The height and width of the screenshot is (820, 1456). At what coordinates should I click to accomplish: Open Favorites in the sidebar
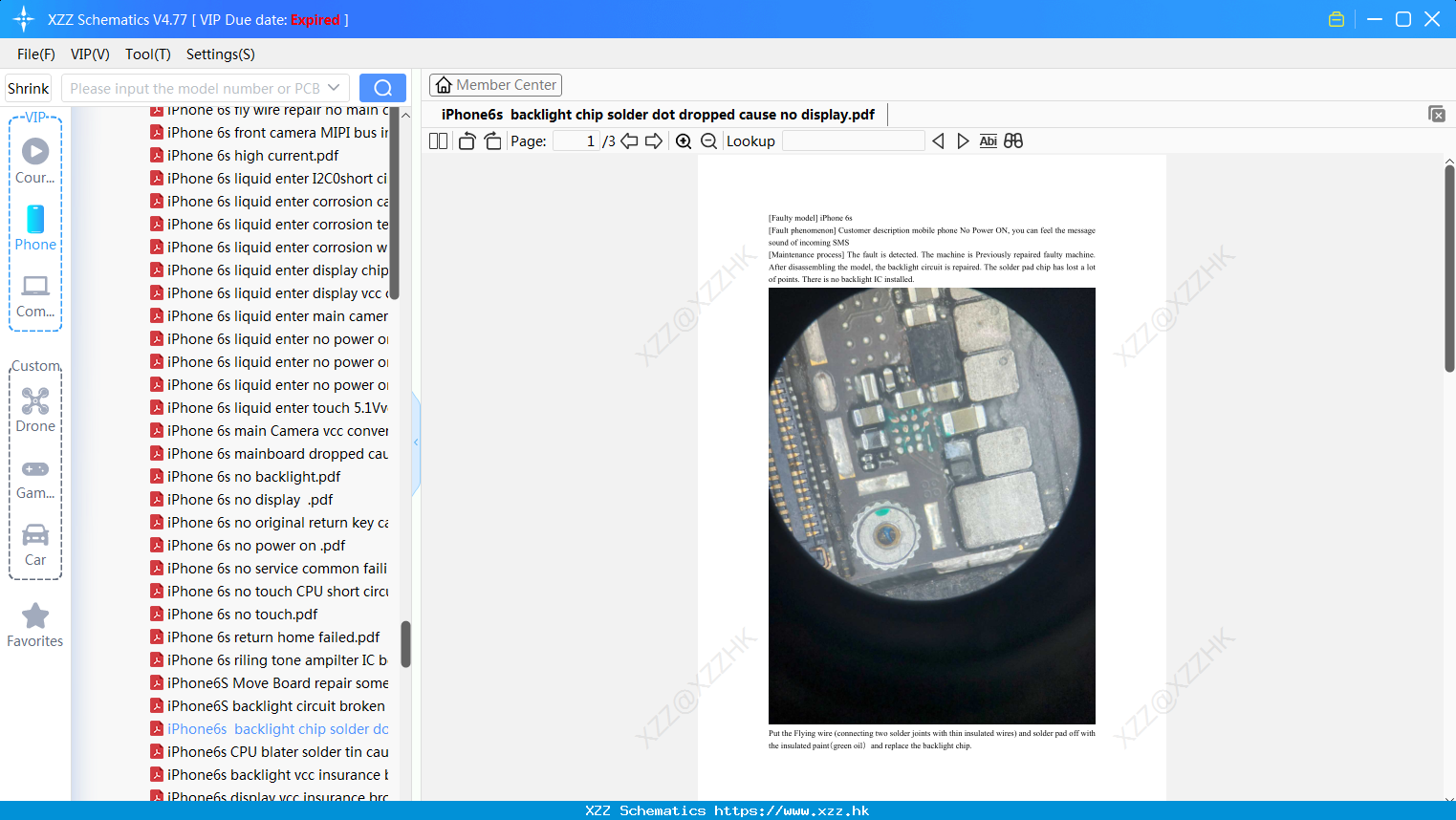pos(35,625)
